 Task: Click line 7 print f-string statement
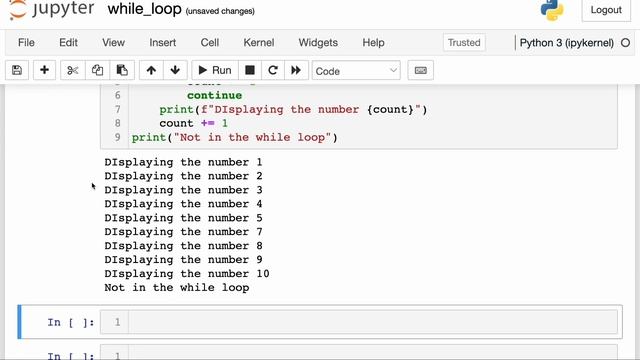coord(293,109)
